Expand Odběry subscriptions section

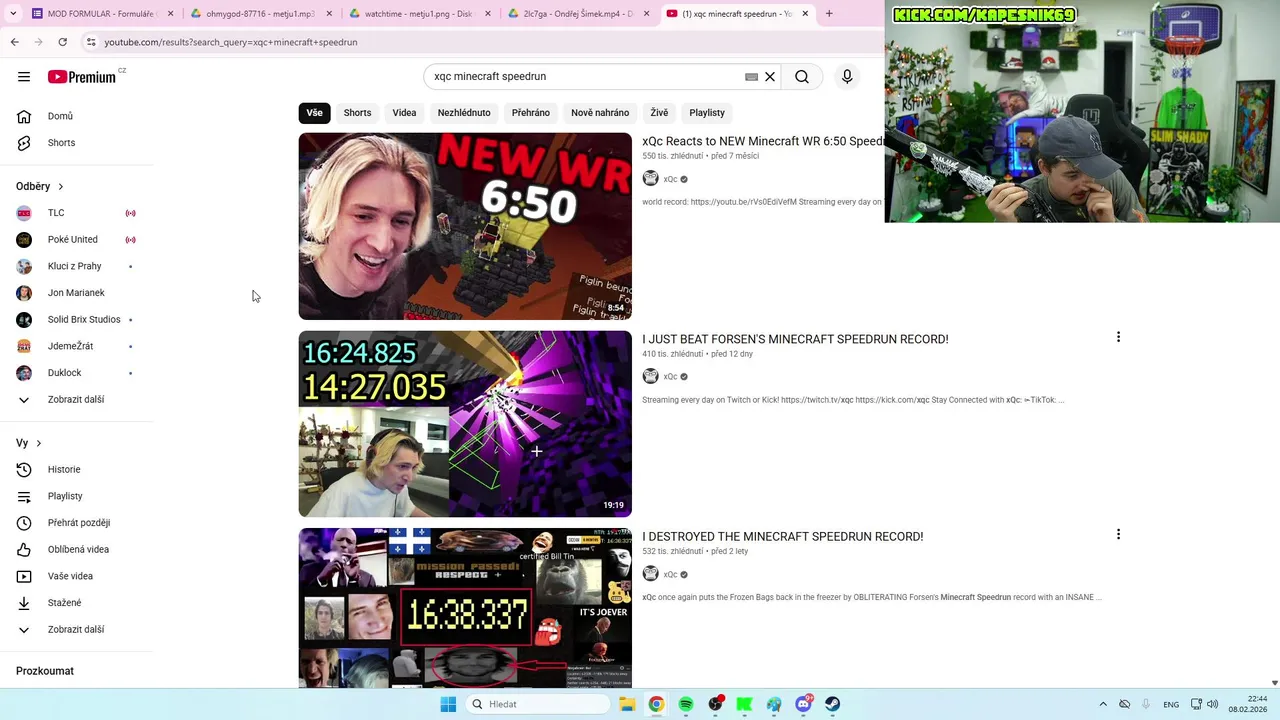(x=40, y=186)
